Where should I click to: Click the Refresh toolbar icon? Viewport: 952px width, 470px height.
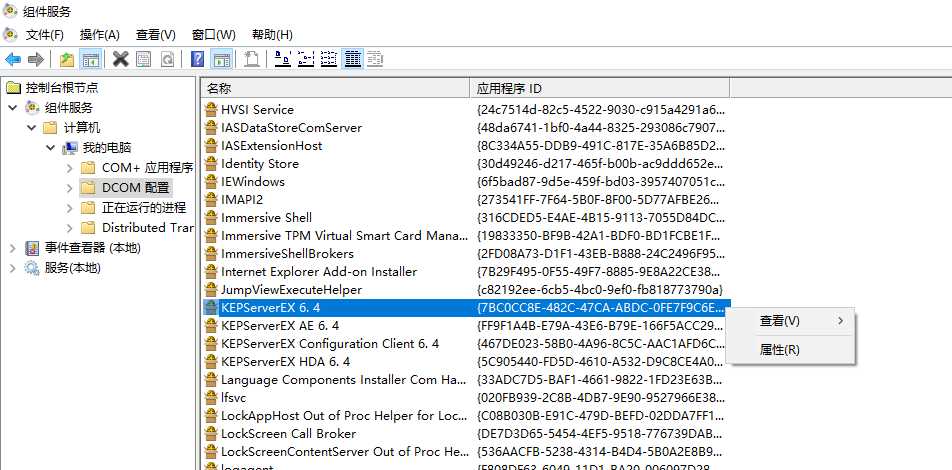167,59
